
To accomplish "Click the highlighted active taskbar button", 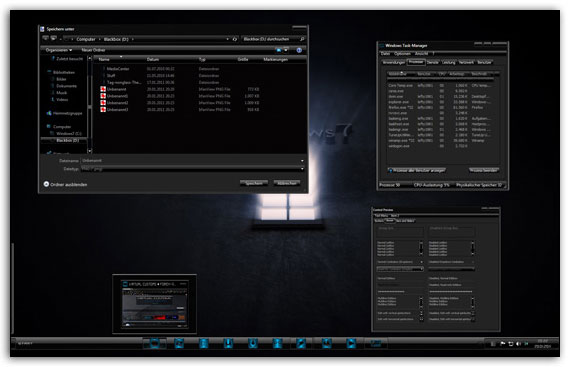I will click(x=154, y=343).
